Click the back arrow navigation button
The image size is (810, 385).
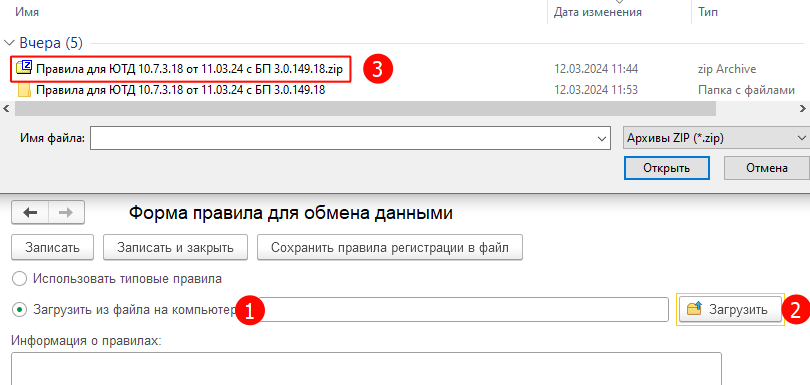pos(30,213)
